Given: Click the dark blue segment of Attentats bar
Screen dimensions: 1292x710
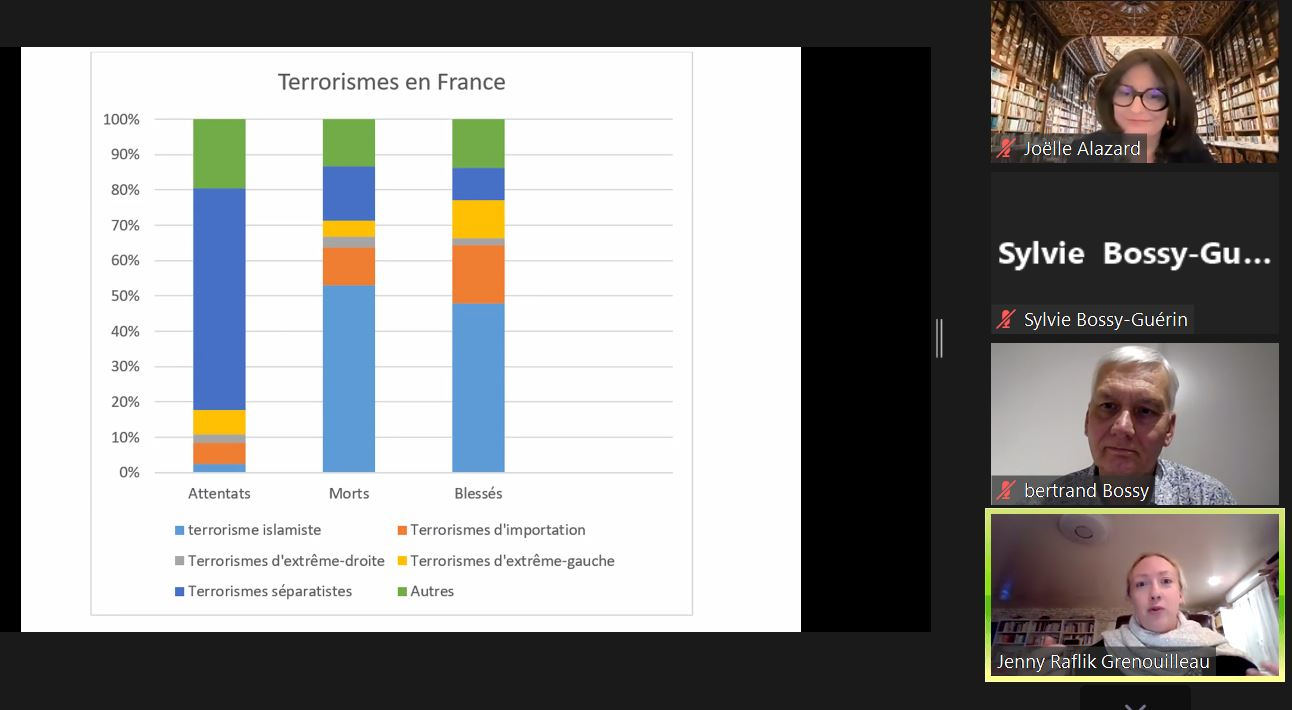Looking at the screenshot, I should coord(219,298).
